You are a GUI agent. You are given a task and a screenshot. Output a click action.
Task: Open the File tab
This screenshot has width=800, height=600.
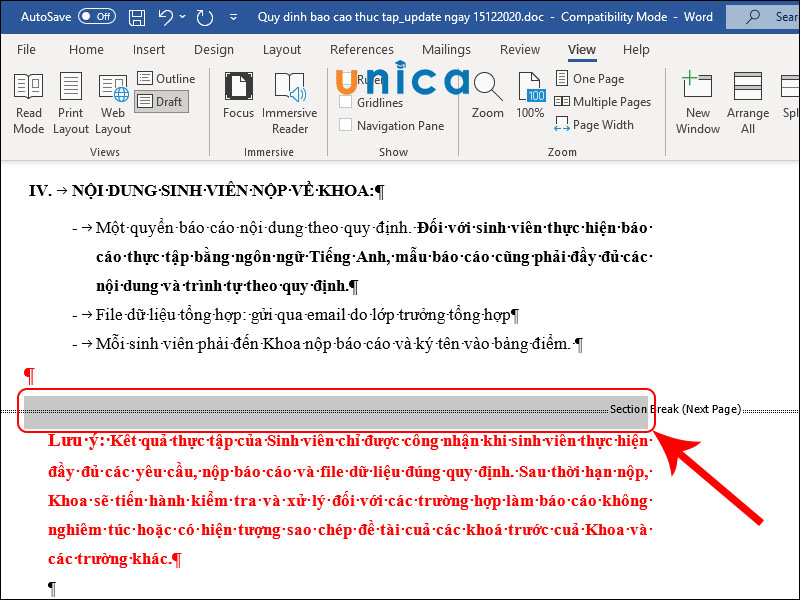coord(26,49)
